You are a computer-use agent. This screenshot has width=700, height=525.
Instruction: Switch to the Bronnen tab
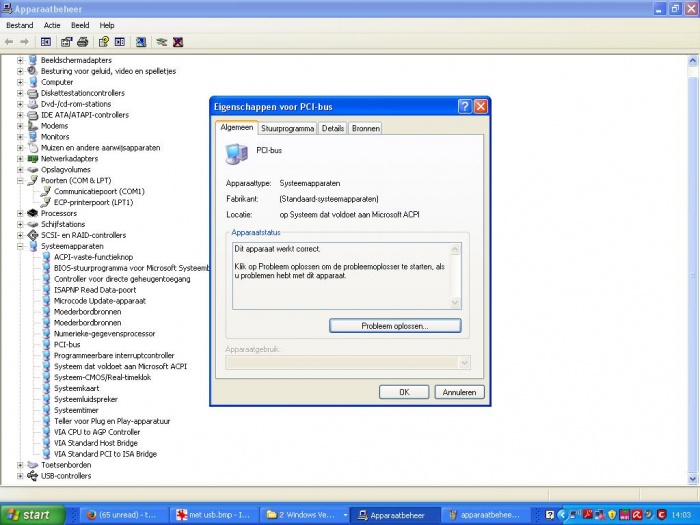click(366, 129)
